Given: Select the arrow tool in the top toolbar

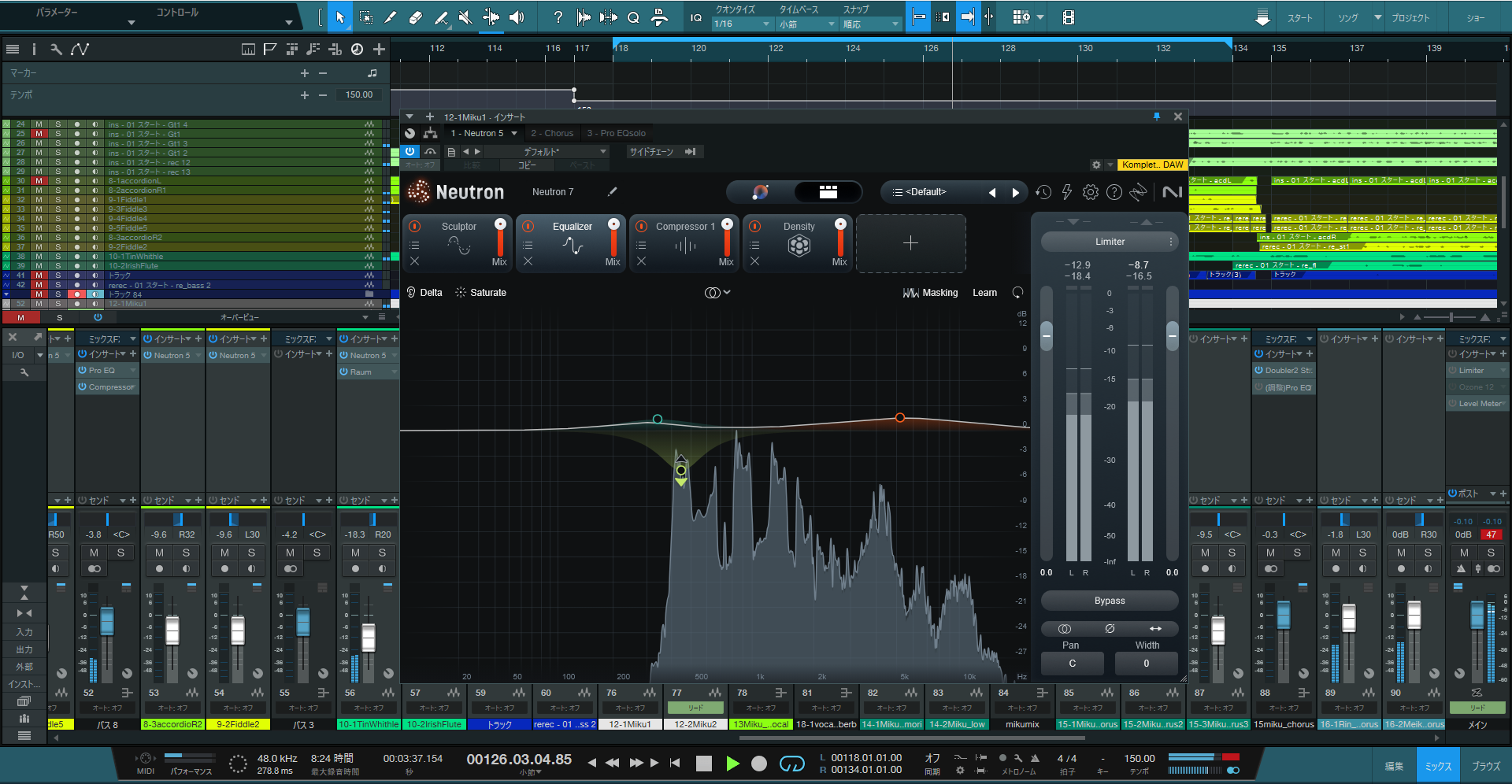Looking at the screenshot, I should [x=340, y=17].
